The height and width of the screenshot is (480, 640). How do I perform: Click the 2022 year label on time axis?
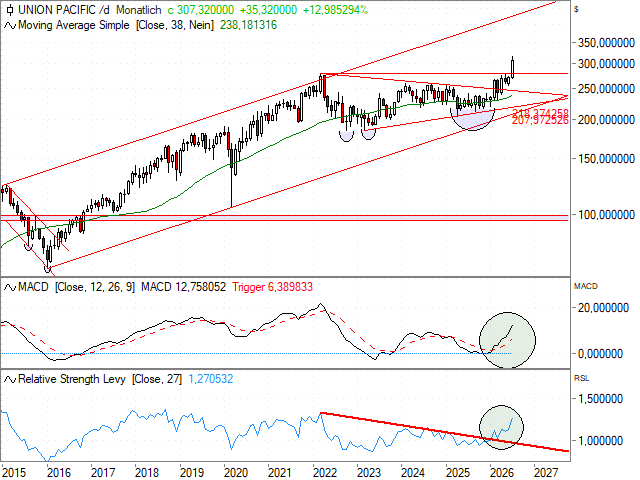coord(324,473)
